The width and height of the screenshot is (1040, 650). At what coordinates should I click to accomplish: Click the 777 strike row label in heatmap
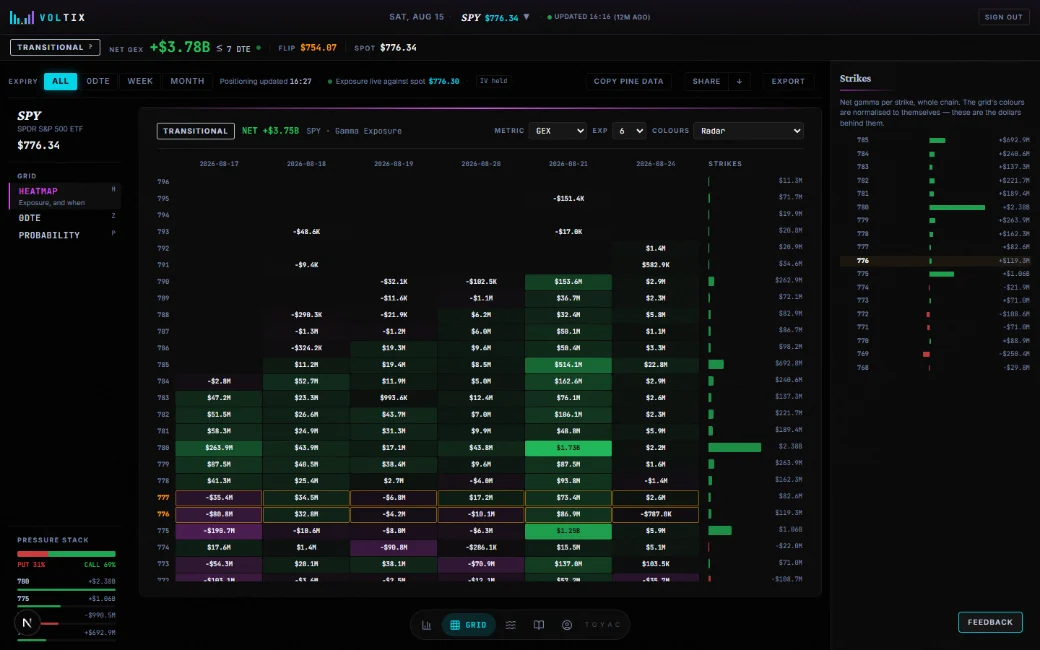click(163, 497)
